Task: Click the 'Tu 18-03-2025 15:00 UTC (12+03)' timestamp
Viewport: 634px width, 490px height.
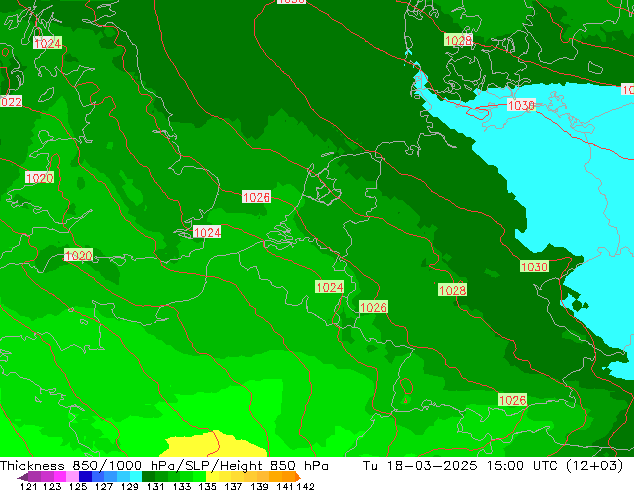Action: [493, 466]
